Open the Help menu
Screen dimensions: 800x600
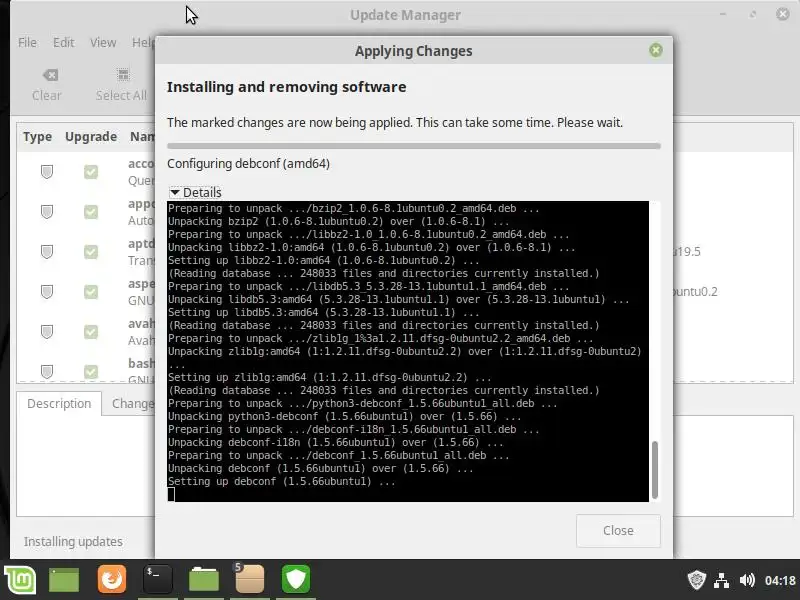click(143, 42)
